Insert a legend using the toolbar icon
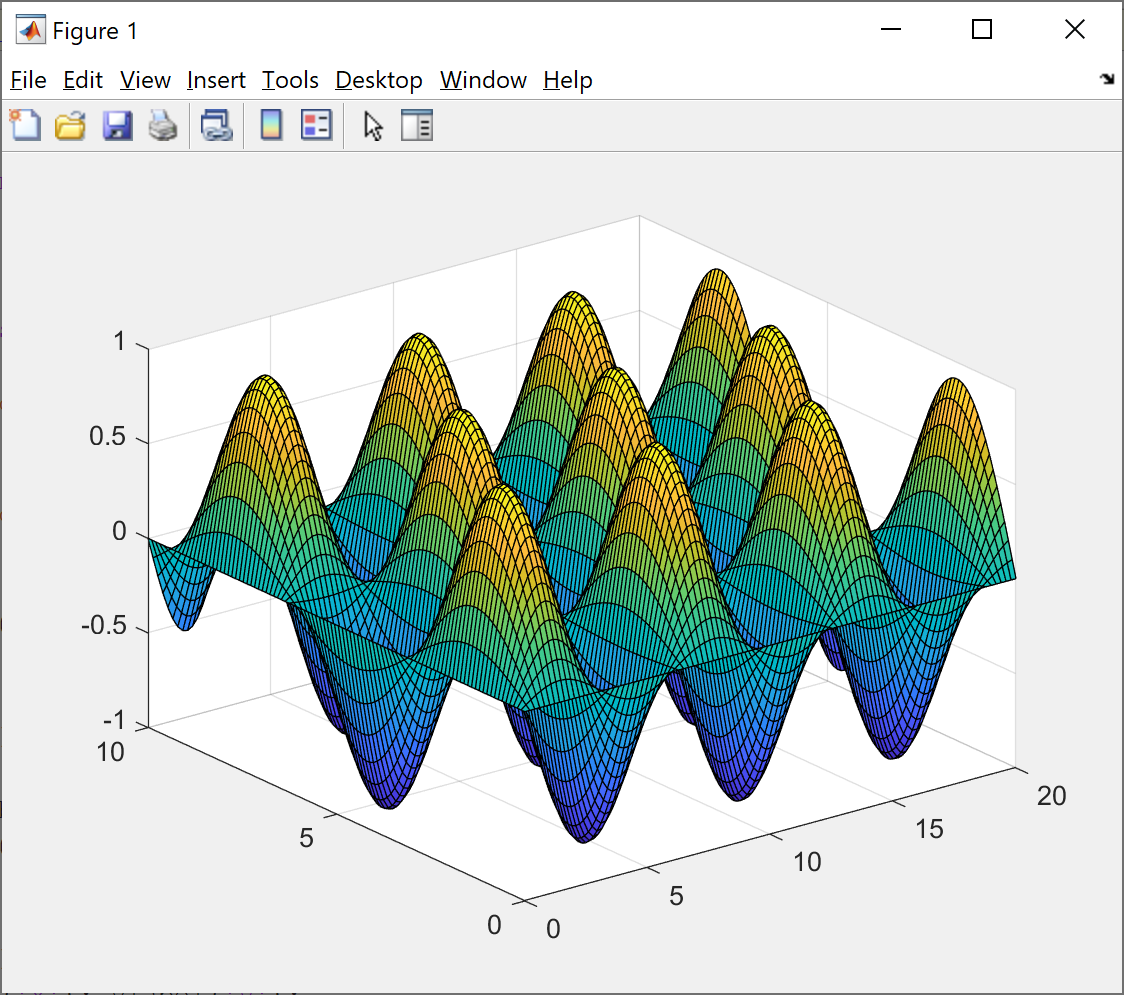Image resolution: width=1124 pixels, height=995 pixels. click(x=316, y=126)
